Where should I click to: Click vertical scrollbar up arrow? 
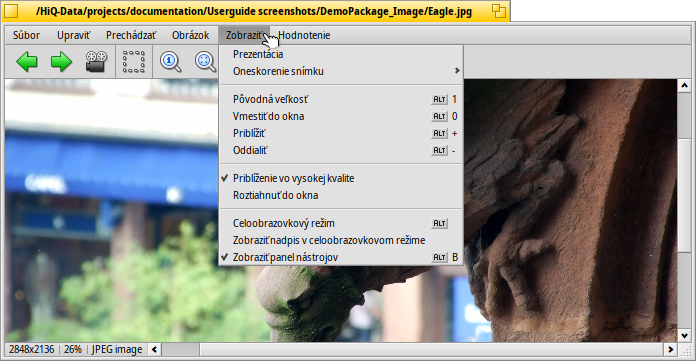point(684,86)
